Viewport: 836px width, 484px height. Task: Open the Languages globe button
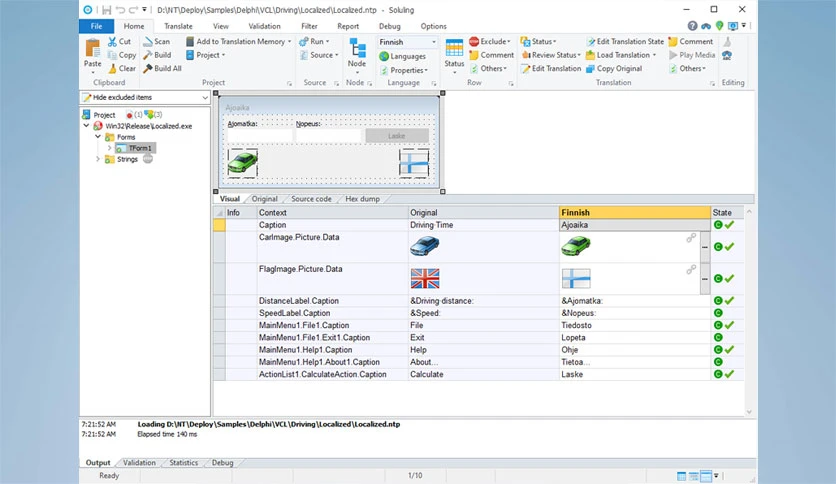click(x=403, y=56)
